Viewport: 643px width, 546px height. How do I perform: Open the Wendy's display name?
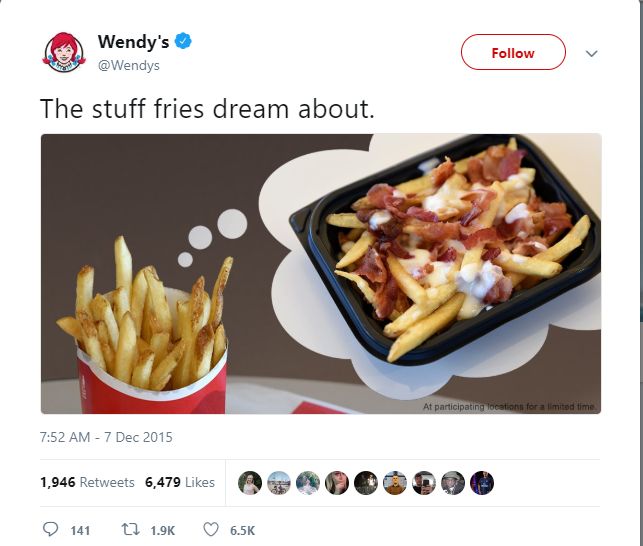pos(133,41)
